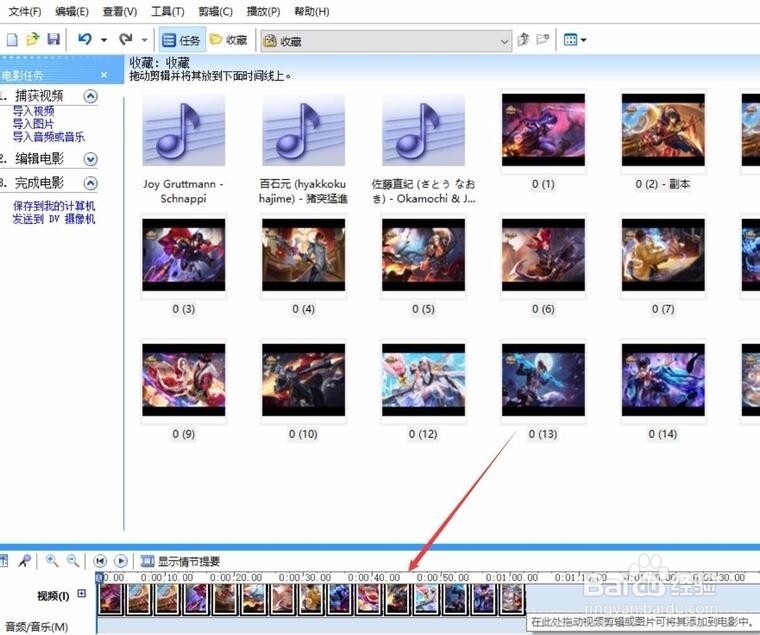Image resolution: width=760 pixels, height=635 pixels.
Task: Open the 帮助(H) menu
Action: 312,12
